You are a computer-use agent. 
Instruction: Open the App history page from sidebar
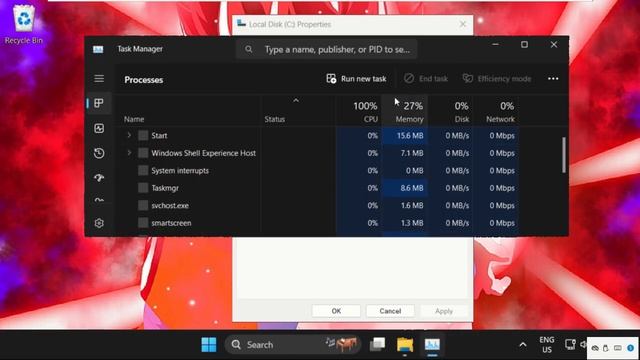99,153
